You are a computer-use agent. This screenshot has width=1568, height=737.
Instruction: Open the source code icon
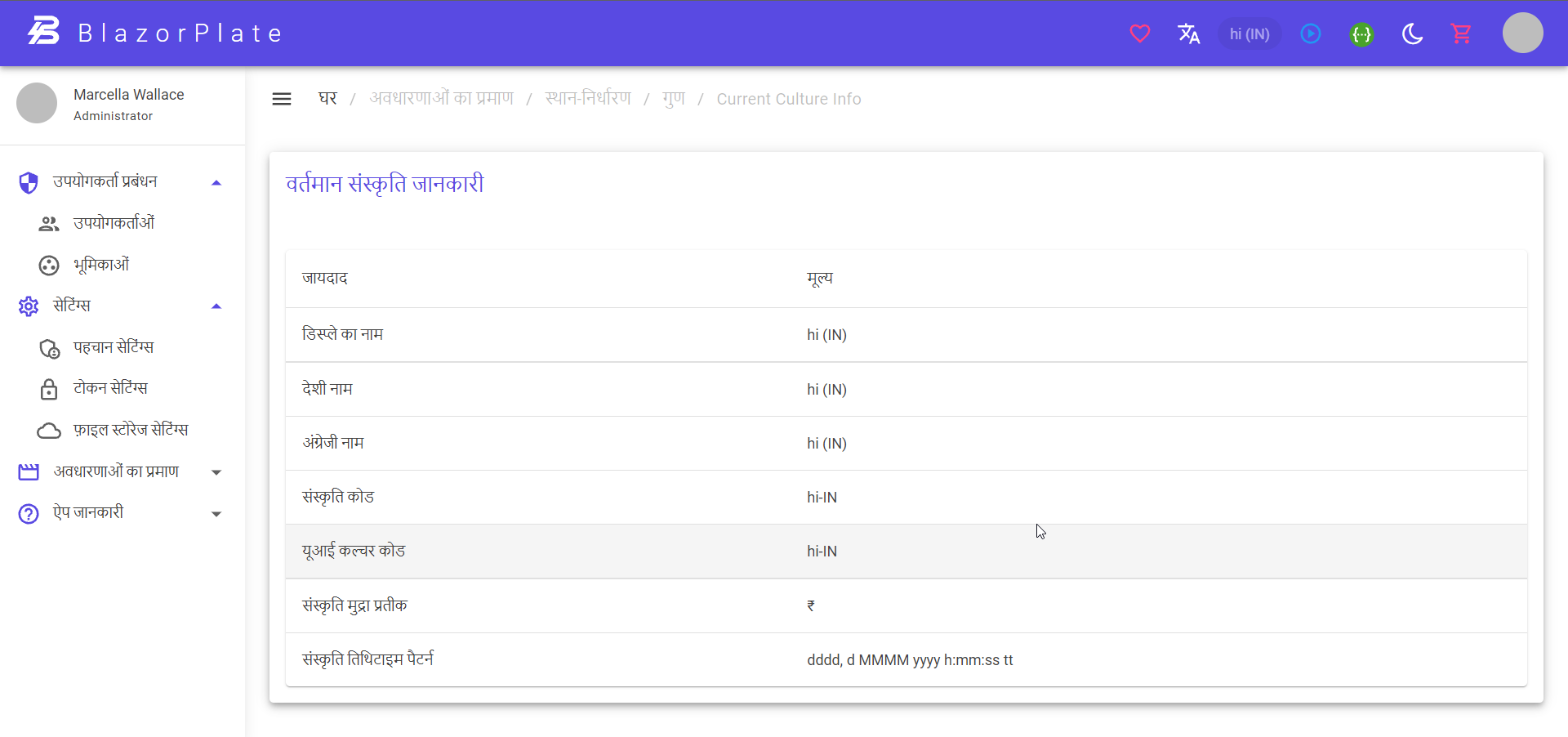(1362, 33)
